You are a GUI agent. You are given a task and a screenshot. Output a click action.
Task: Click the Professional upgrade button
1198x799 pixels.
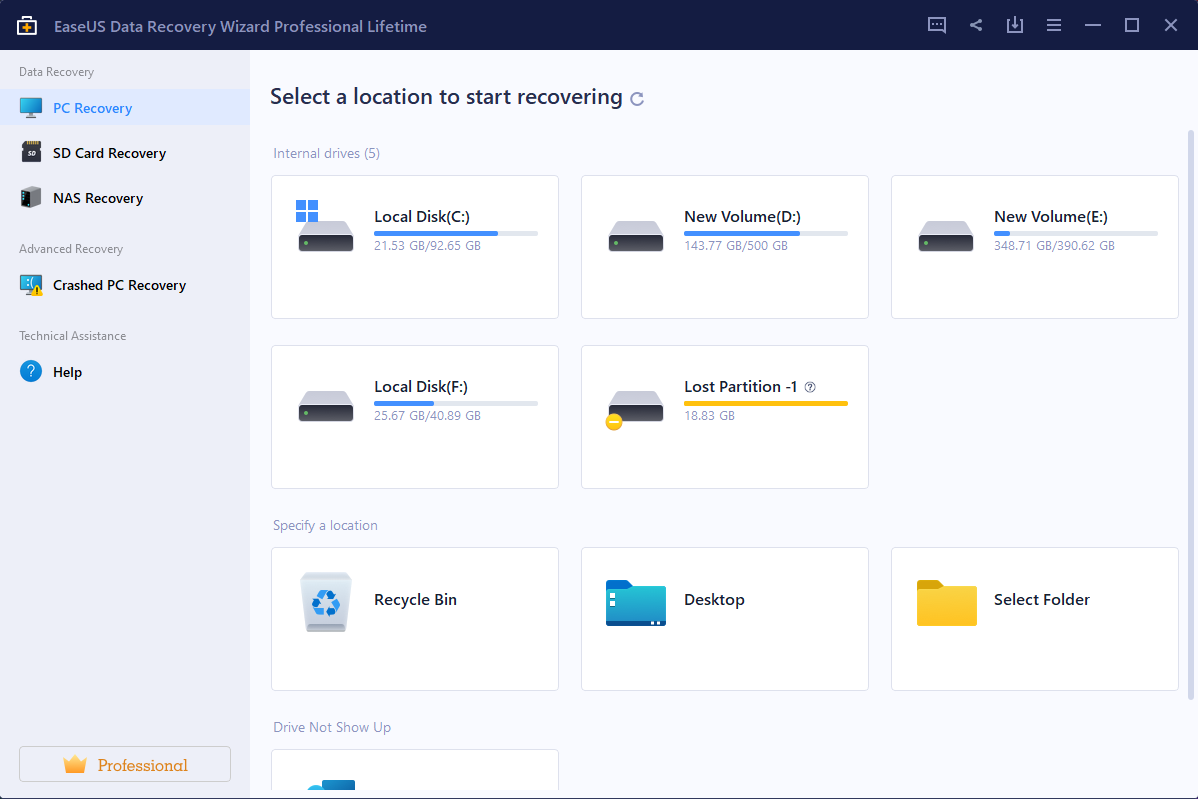click(x=125, y=764)
